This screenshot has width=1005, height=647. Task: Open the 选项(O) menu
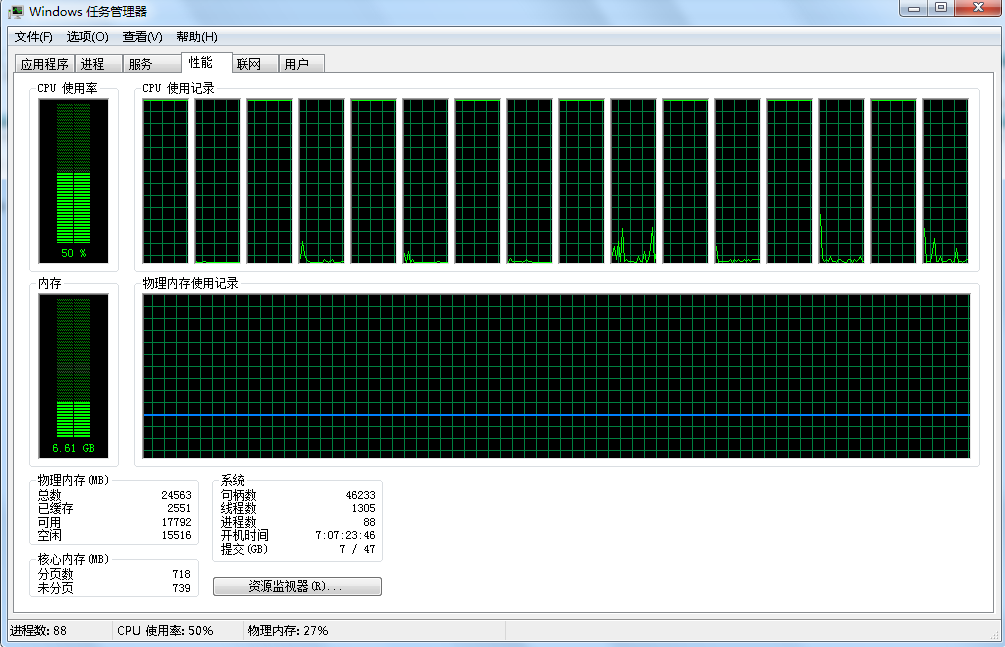pos(87,37)
